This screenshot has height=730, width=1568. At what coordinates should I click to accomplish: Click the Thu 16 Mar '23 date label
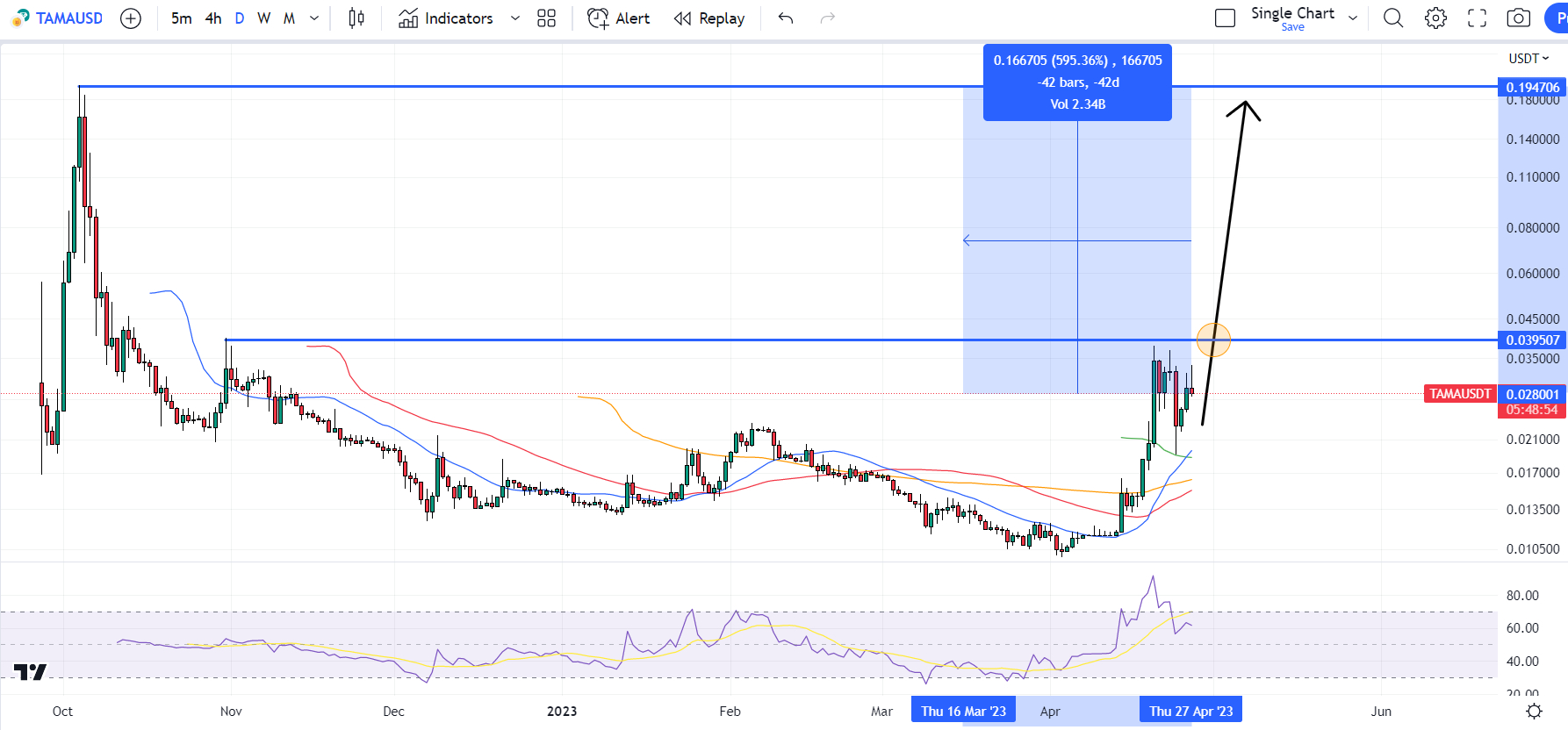pos(963,711)
